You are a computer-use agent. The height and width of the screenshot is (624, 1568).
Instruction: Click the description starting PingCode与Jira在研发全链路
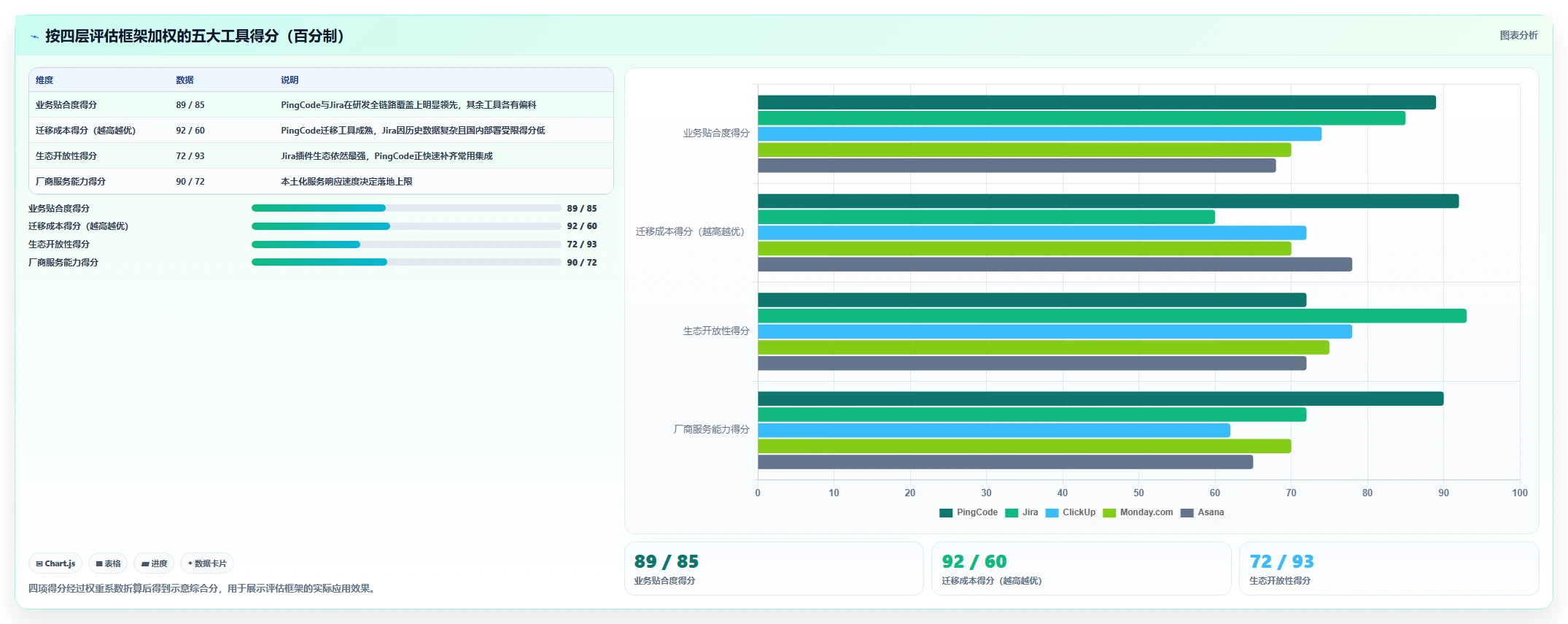[408, 105]
